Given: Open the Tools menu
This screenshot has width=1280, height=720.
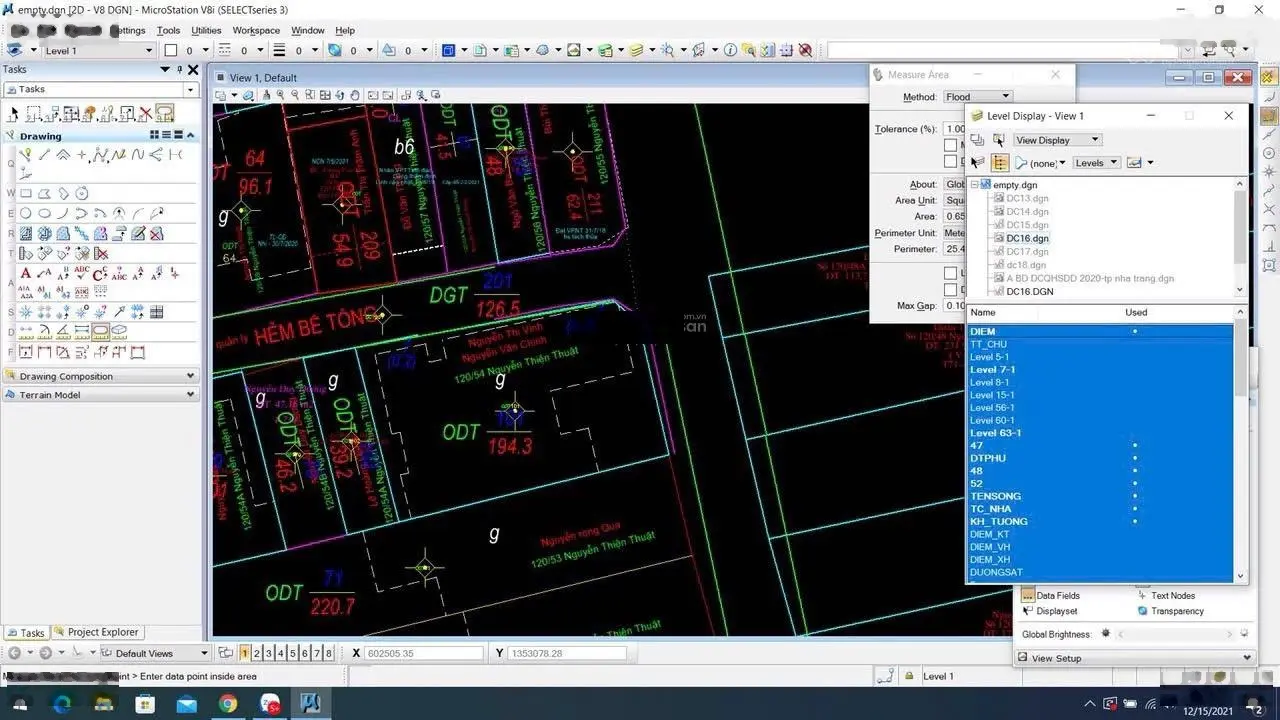Looking at the screenshot, I should [168, 30].
